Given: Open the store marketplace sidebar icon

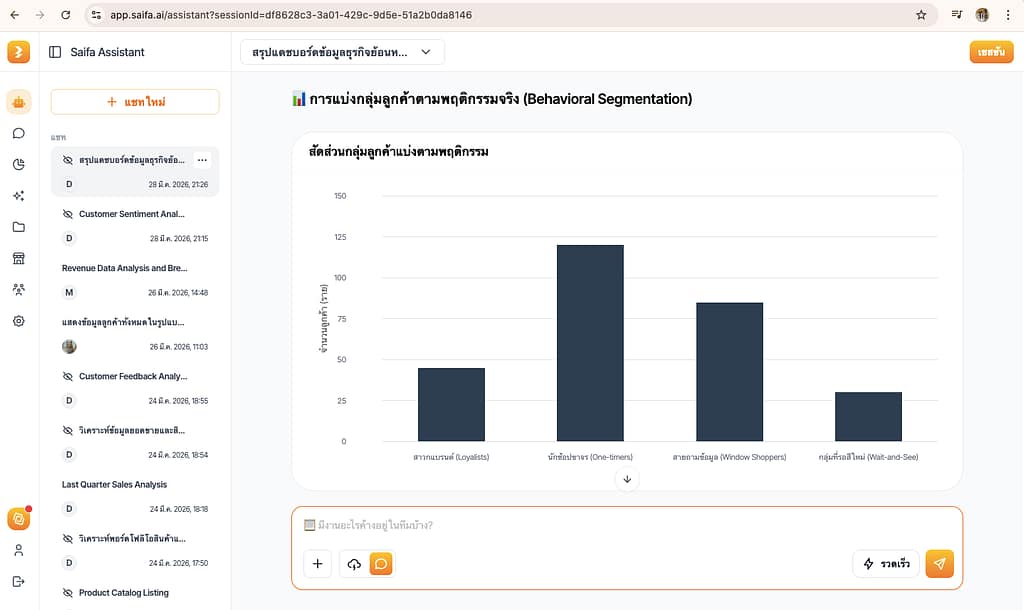Looking at the screenshot, I should point(18,258).
